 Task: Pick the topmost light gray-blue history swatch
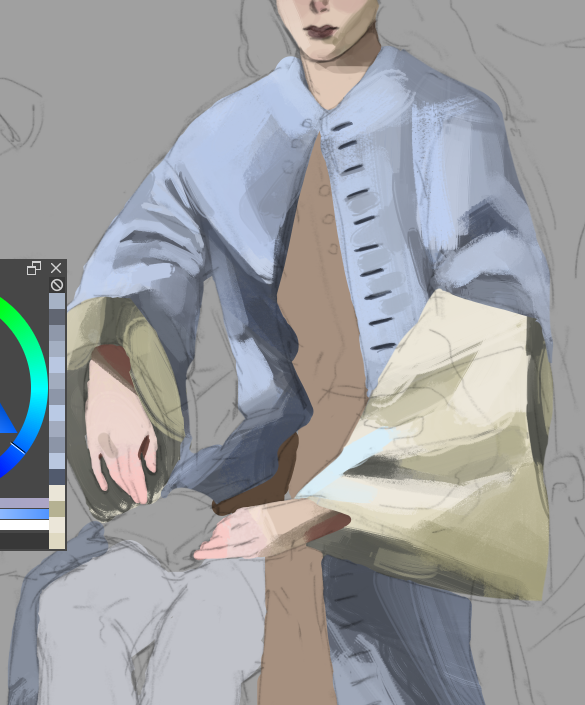(57, 301)
